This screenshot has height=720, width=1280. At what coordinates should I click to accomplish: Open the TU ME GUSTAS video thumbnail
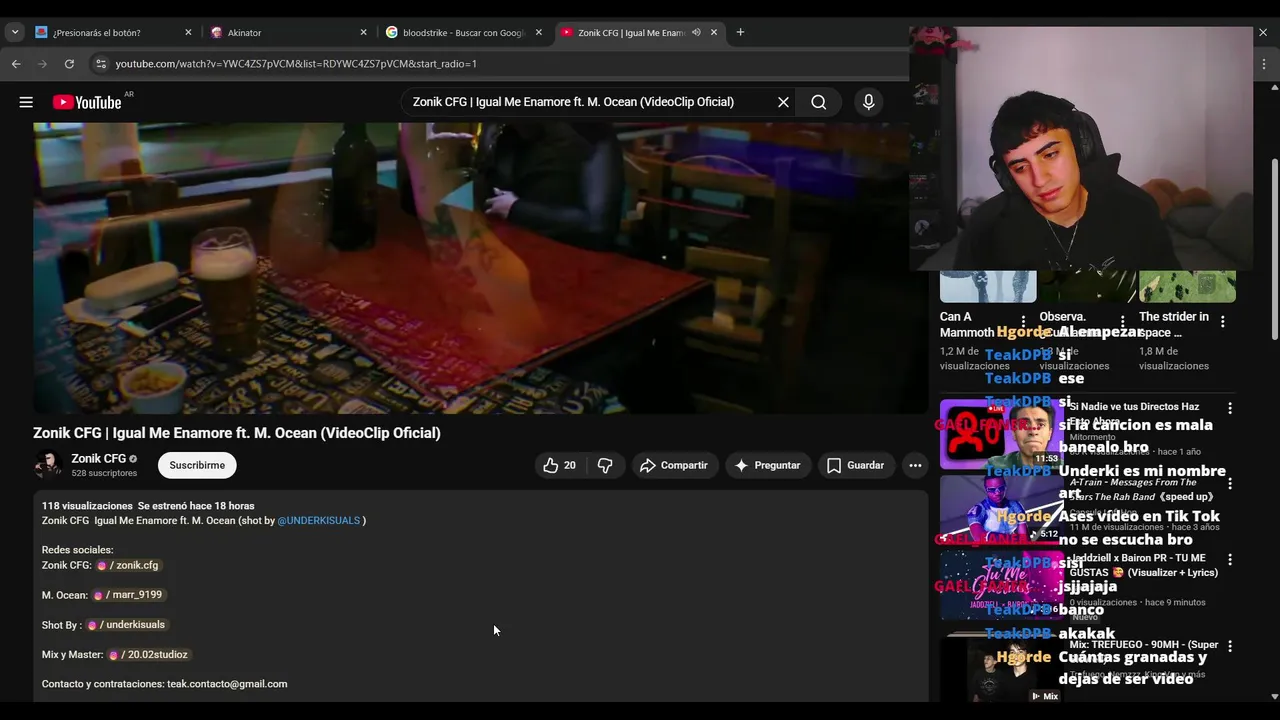click(1001, 585)
